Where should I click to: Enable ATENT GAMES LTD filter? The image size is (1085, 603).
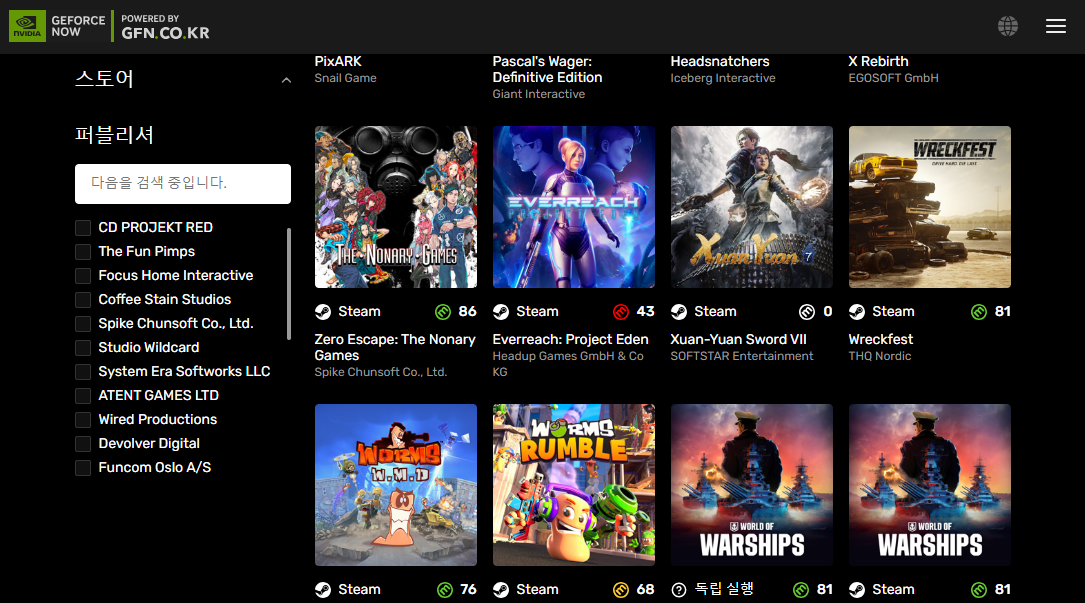click(83, 396)
